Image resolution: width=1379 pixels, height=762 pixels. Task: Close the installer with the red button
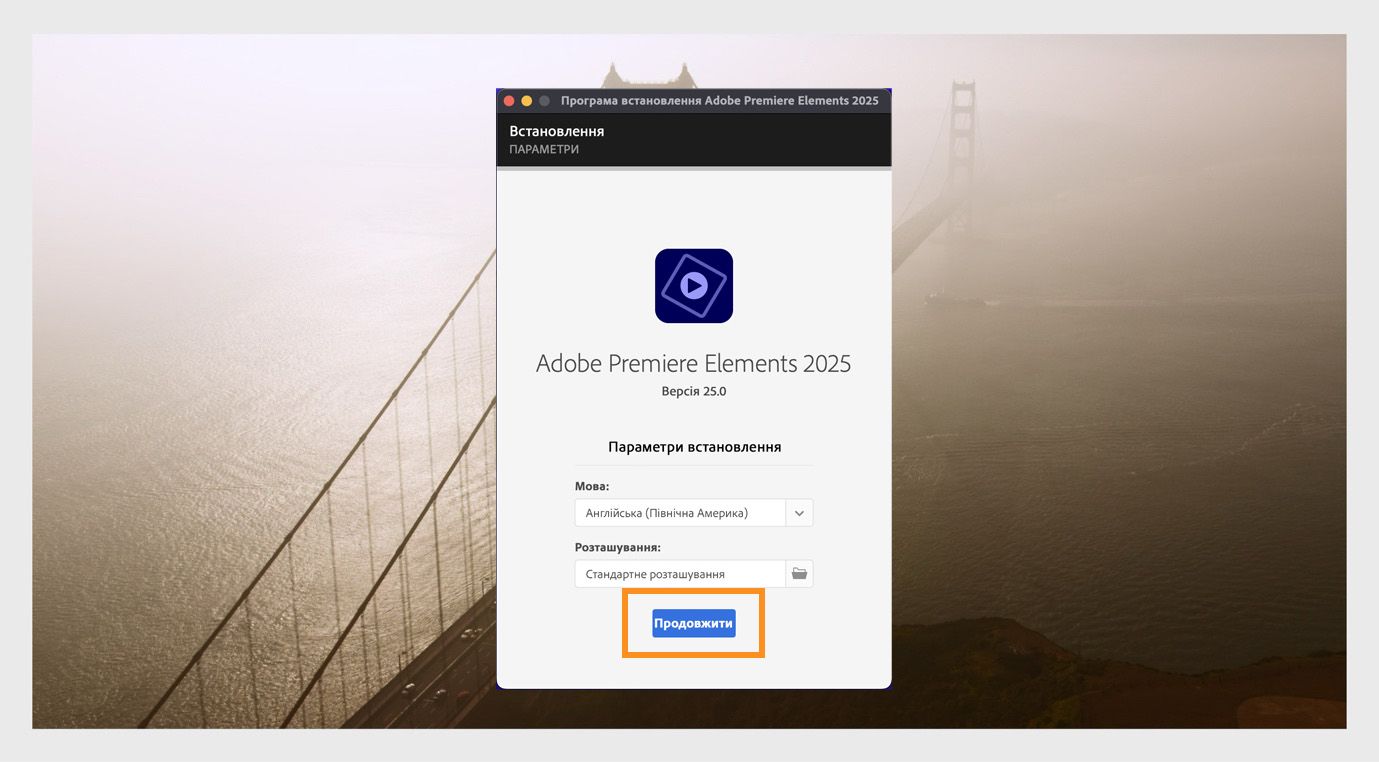pyautogui.click(x=509, y=101)
